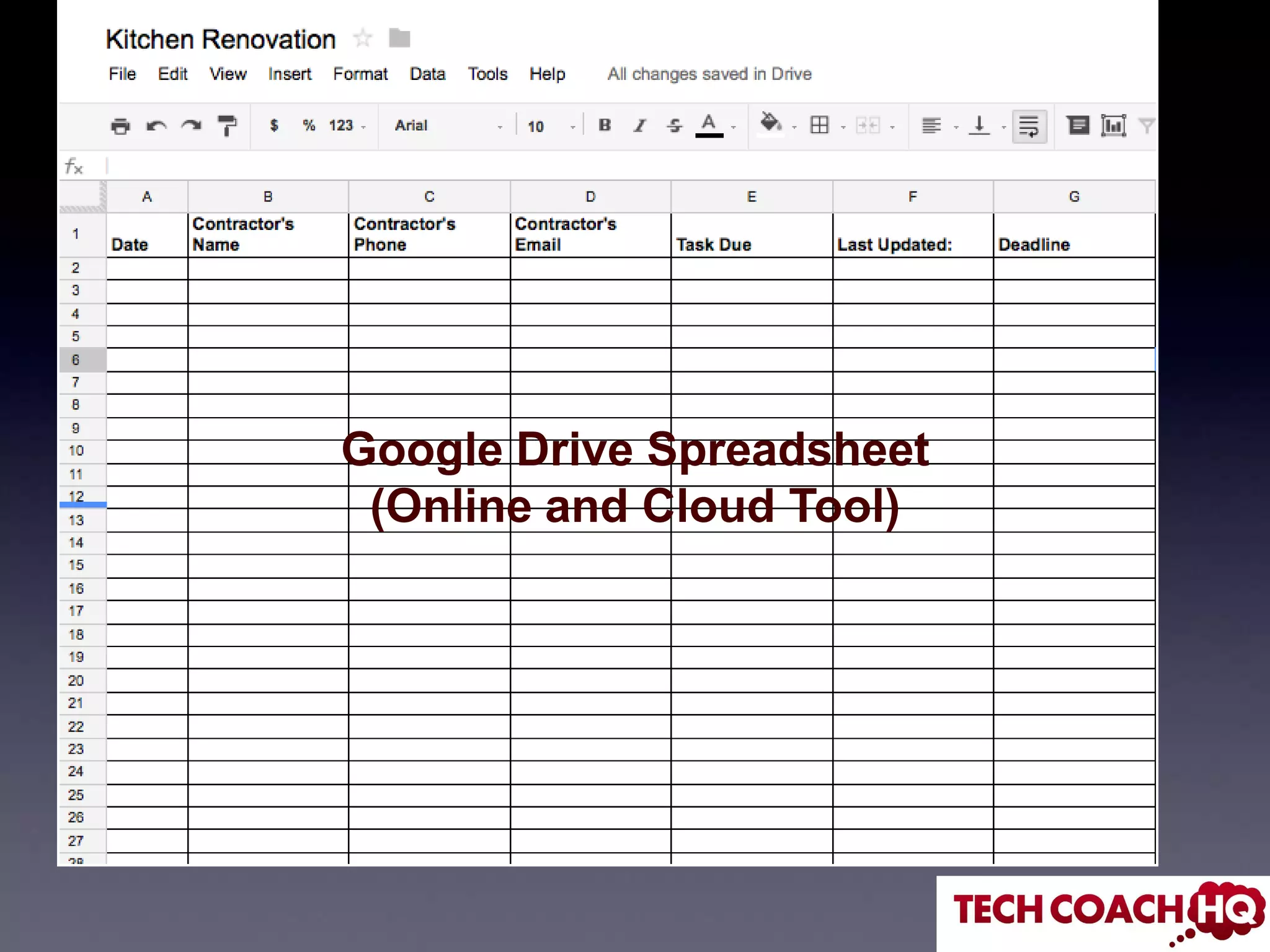The image size is (1270, 952).
Task: Open the Tools menu
Action: tap(487, 74)
